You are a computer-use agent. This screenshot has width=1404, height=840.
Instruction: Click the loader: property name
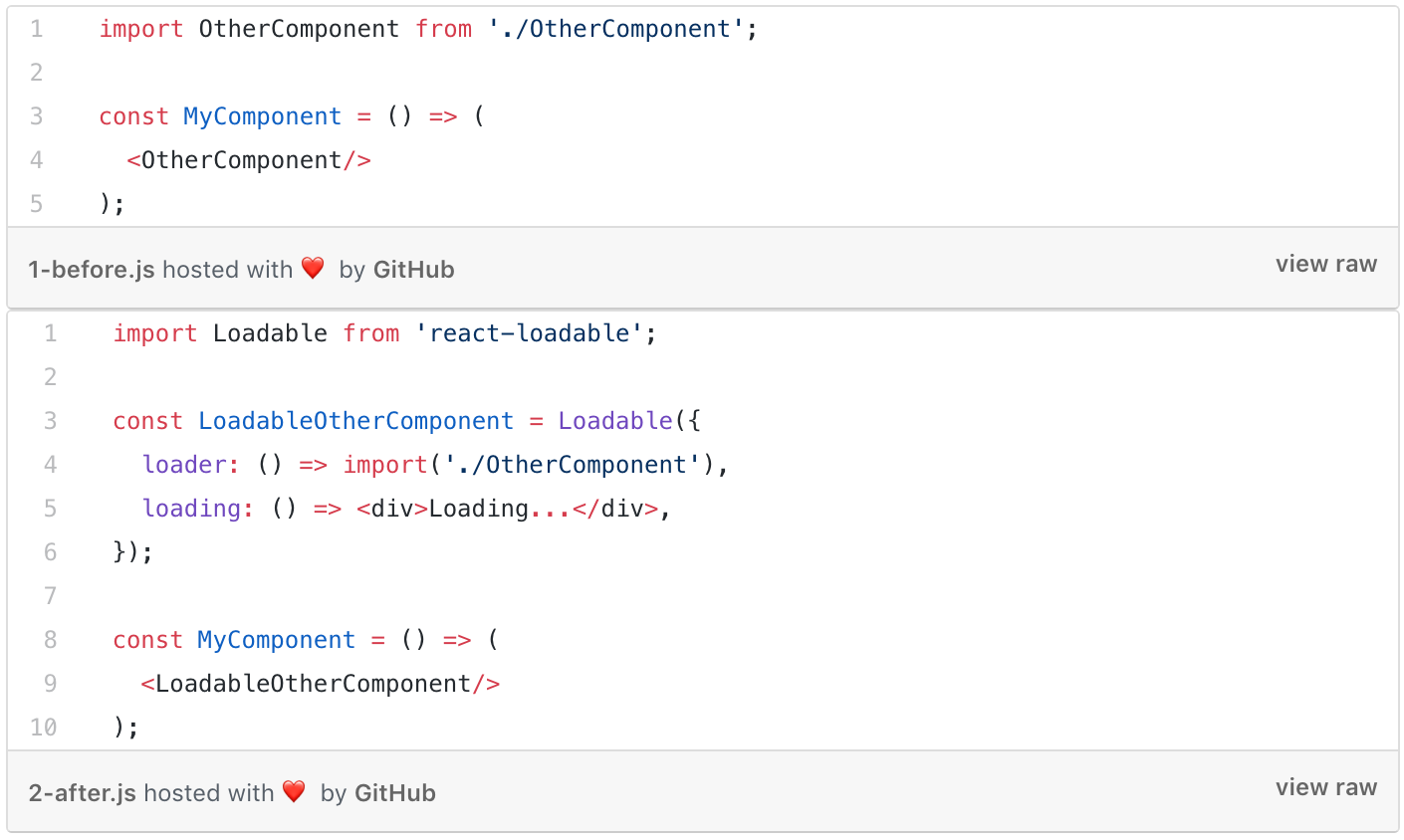(x=191, y=465)
